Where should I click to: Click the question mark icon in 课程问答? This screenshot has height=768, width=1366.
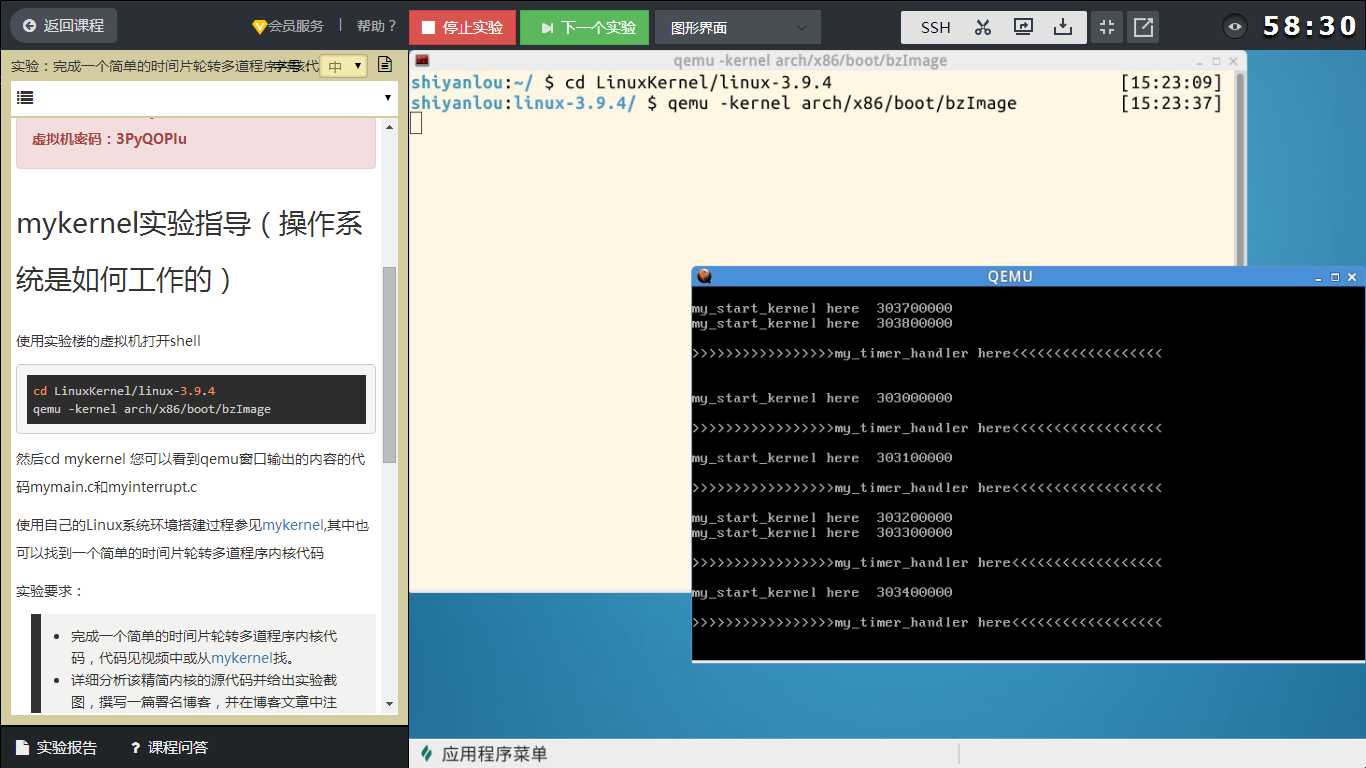click(135, 747)
